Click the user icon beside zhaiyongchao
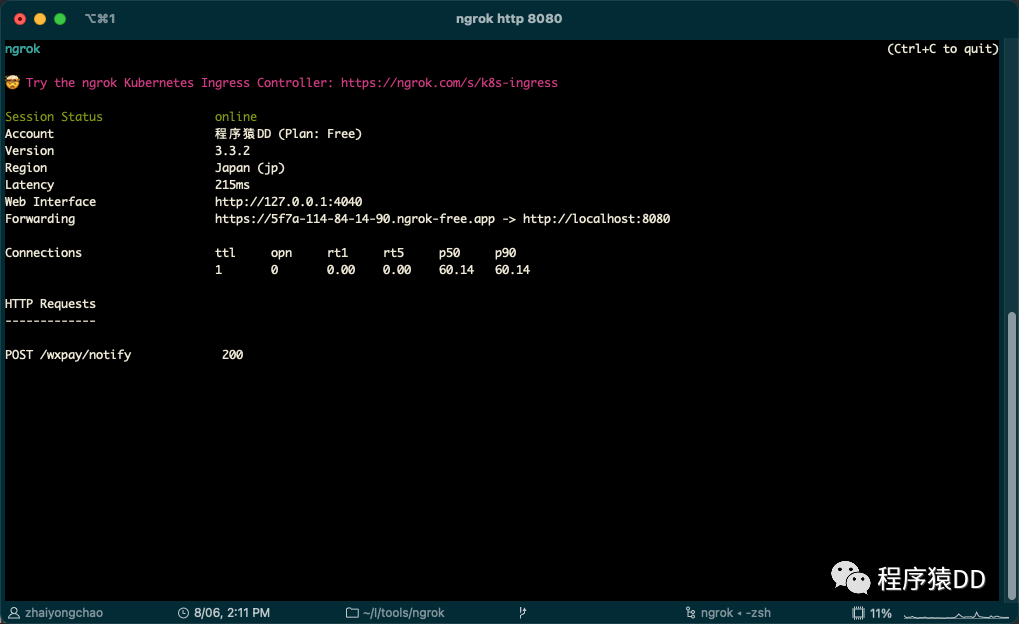This screenshot has width=1019, height=624. coord(14,613)
